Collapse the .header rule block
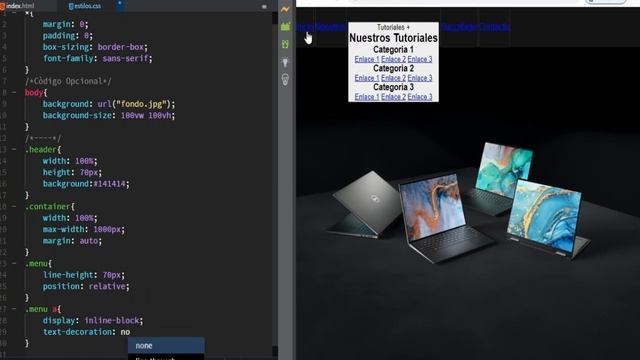 click(14, 150)
